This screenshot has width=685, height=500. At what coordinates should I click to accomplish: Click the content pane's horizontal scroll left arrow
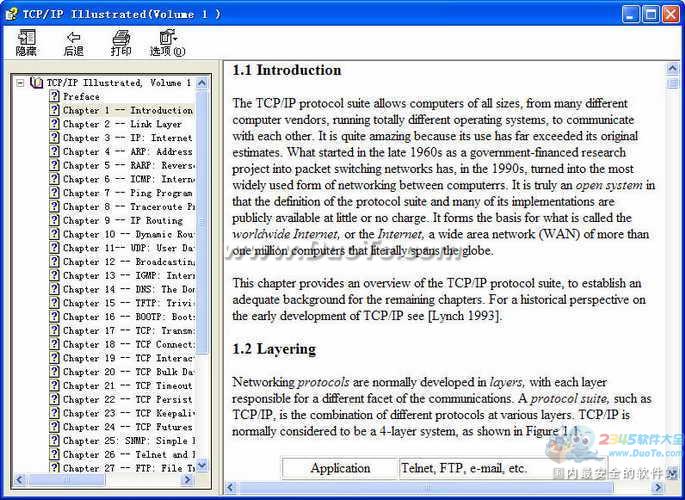point(230,488)
